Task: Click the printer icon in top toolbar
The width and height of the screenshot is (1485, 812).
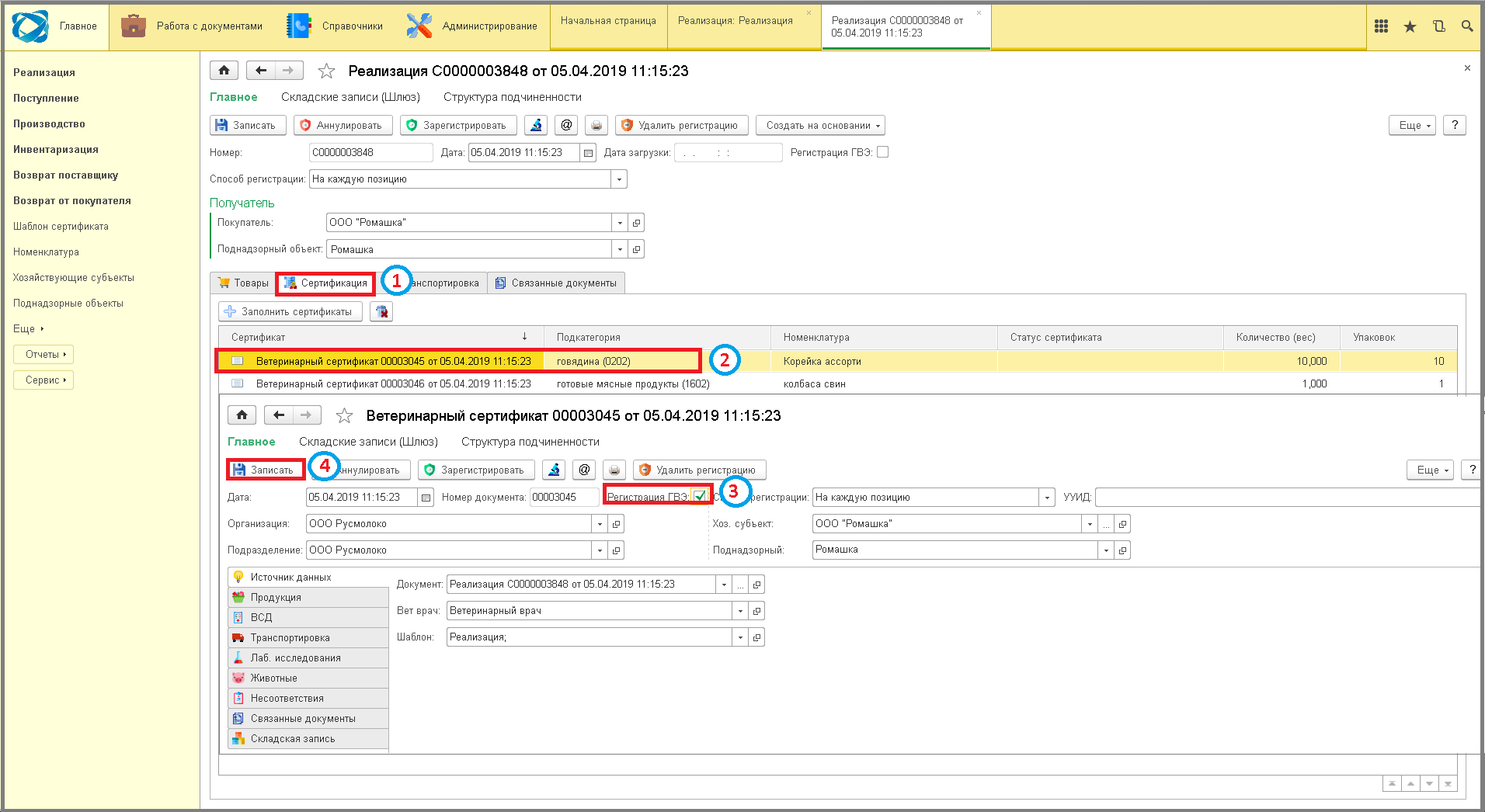Action: click(596, 125)
